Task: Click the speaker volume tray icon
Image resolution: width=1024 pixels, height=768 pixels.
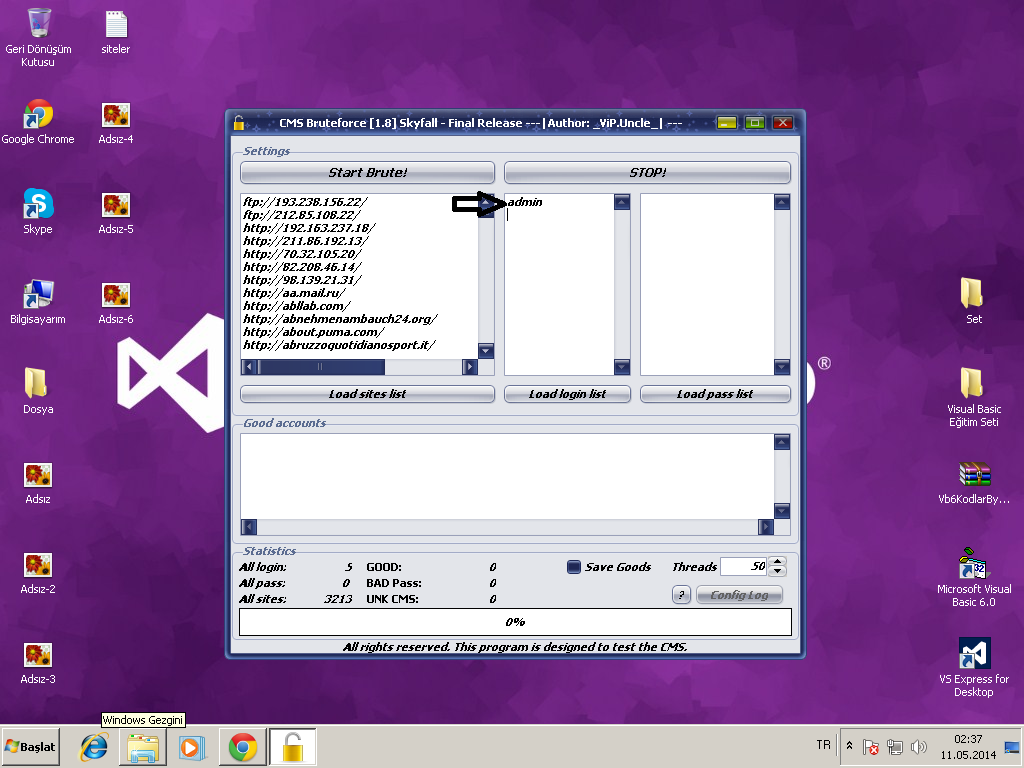Action: 919,746
